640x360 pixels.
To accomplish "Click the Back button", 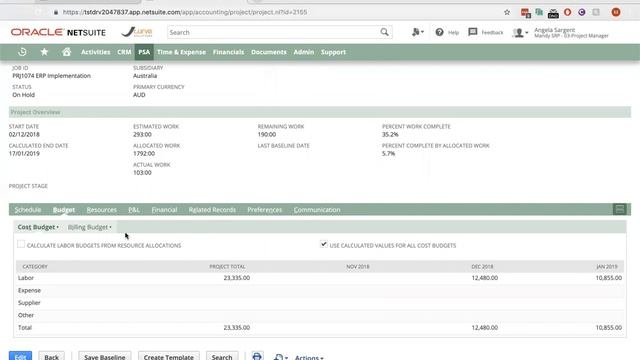I will 51,356.
